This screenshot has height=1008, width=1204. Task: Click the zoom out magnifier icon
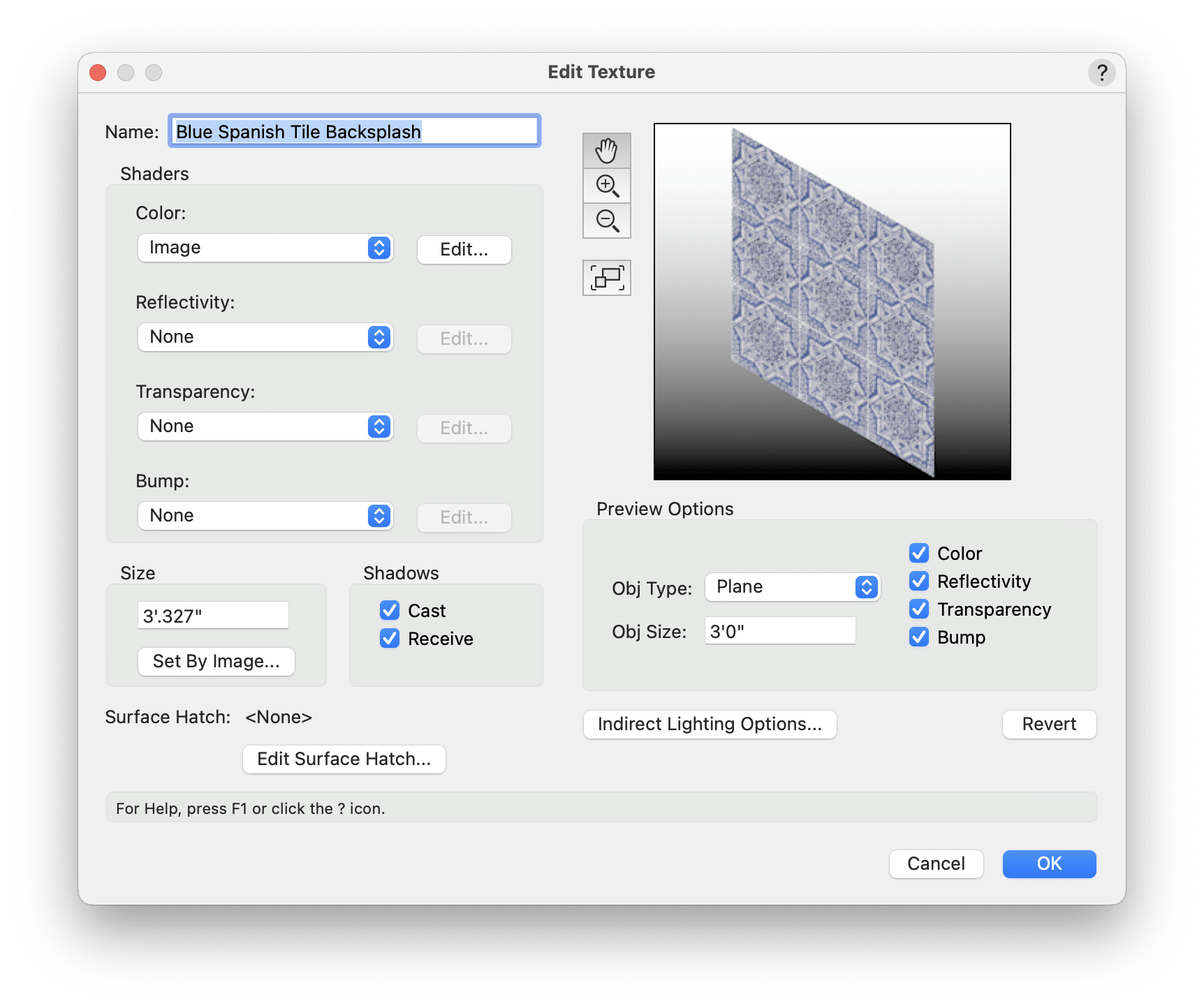[606, 221]
